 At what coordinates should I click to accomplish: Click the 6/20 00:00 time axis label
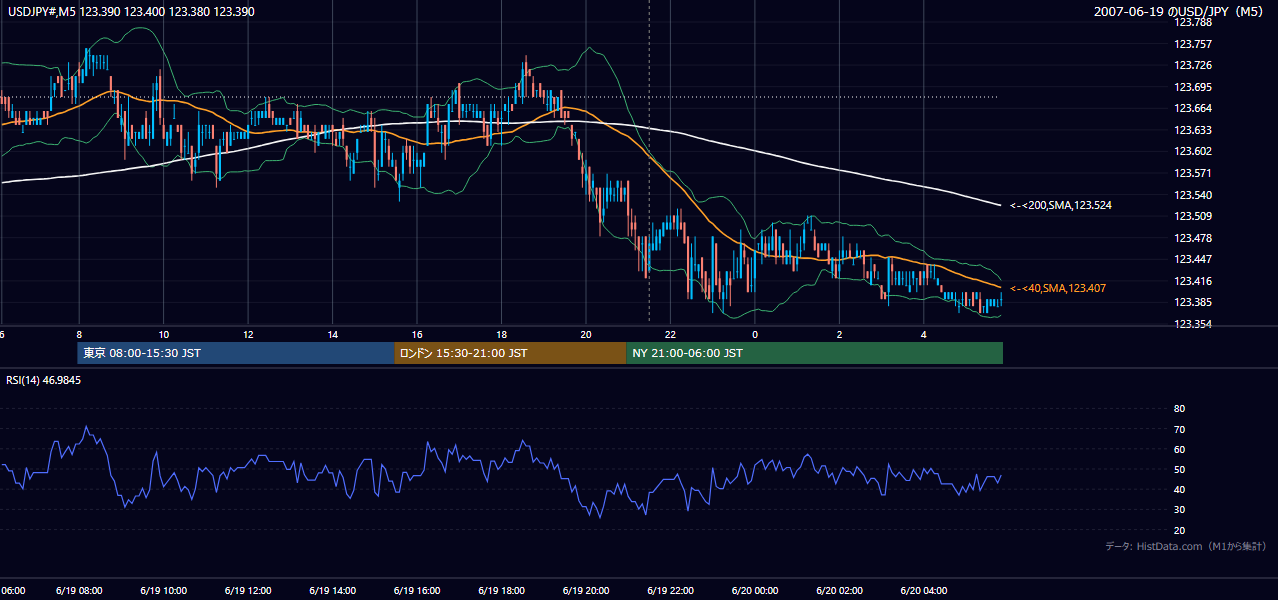755,591
